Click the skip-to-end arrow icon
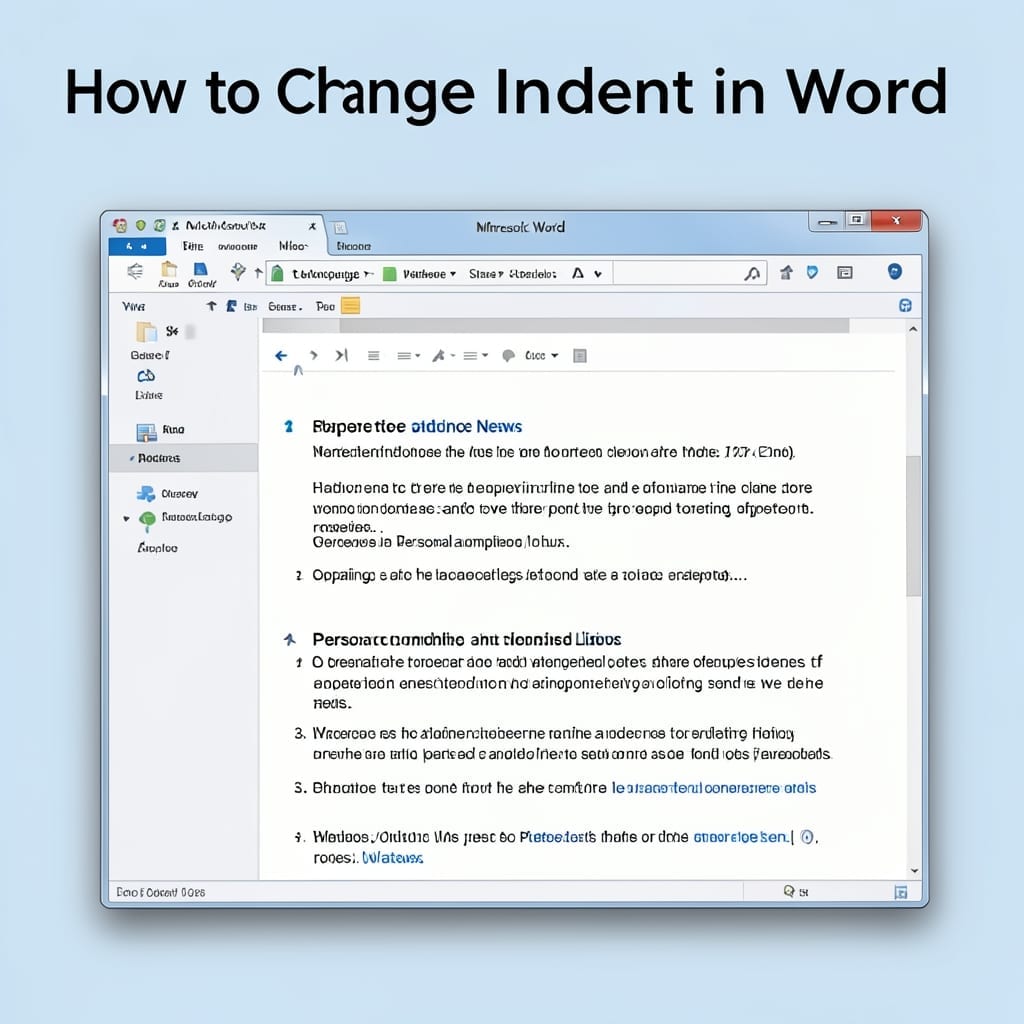Image resolution: width=1024 pixels, height=1024 pixels. coord(342,355)
